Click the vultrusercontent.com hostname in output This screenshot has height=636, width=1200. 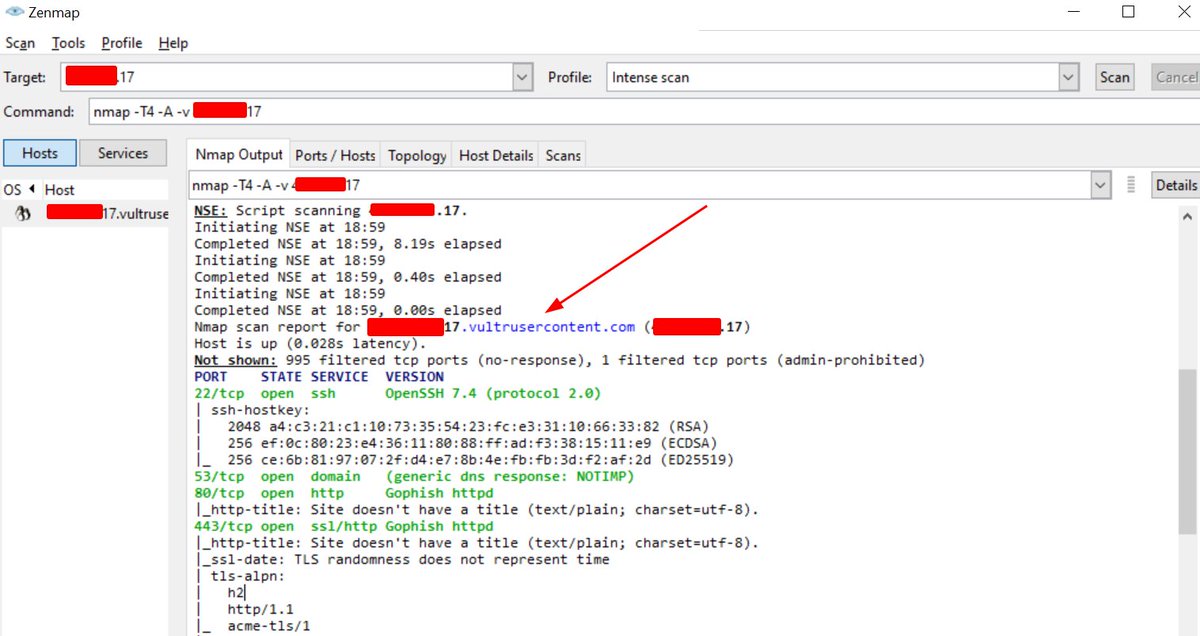552,327
